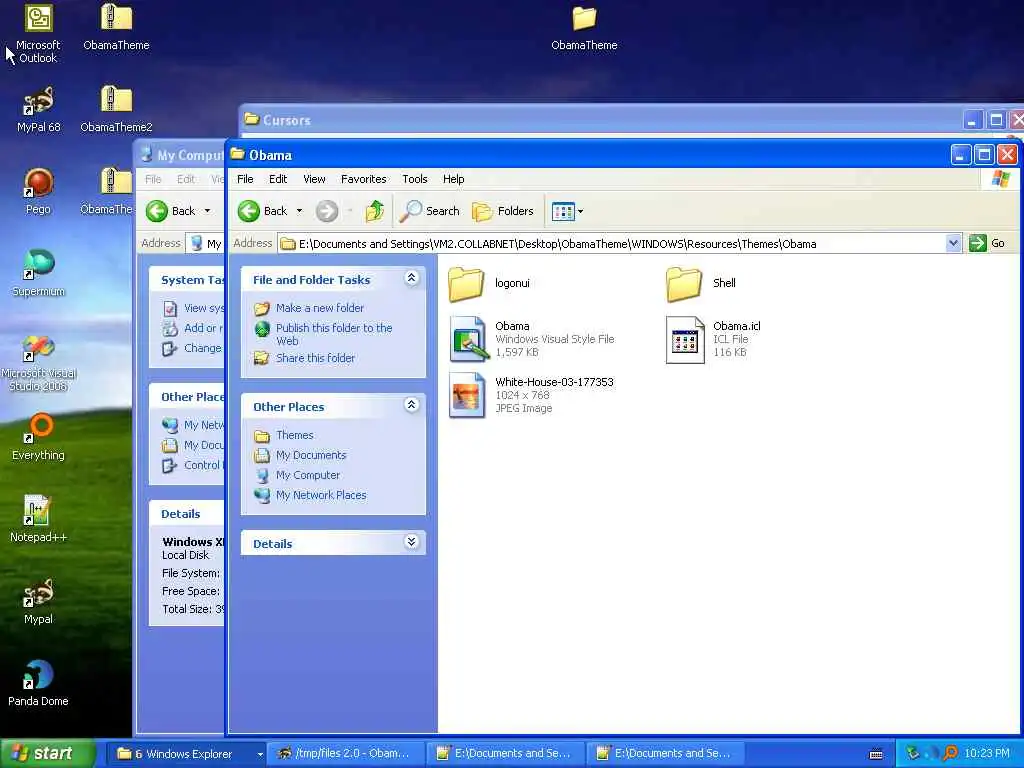This screenshot has height=768, width=1024.
Task: Open Microsoft Outlook desktop icon
Action: tap(38, 35)
